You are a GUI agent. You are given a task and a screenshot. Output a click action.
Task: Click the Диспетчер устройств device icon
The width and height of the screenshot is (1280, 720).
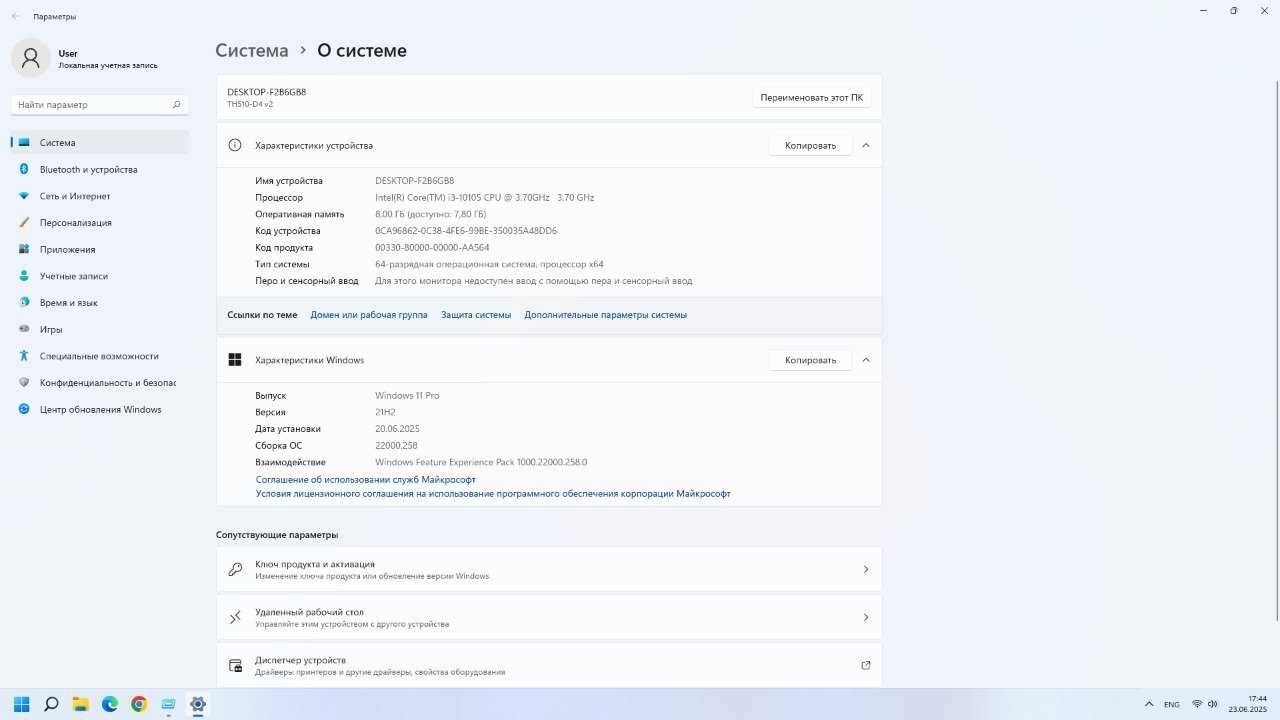click(x=235, y=665)
